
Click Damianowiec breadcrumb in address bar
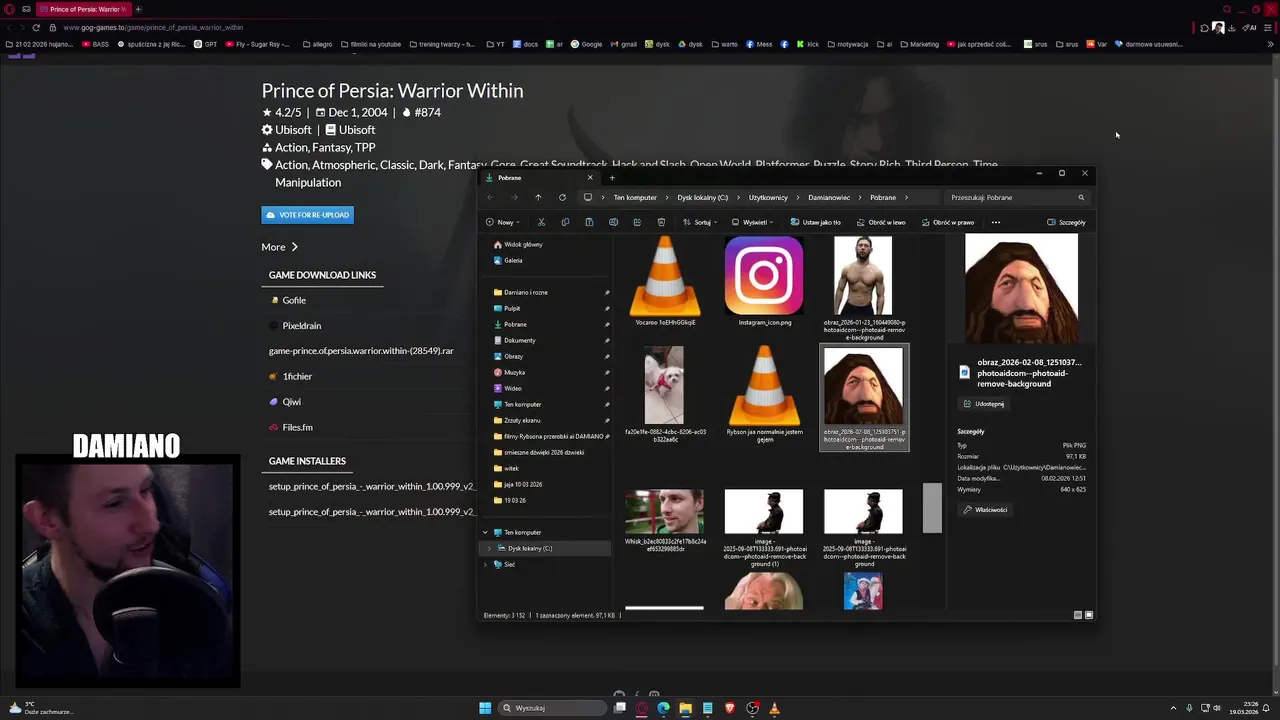click(829, 197)
